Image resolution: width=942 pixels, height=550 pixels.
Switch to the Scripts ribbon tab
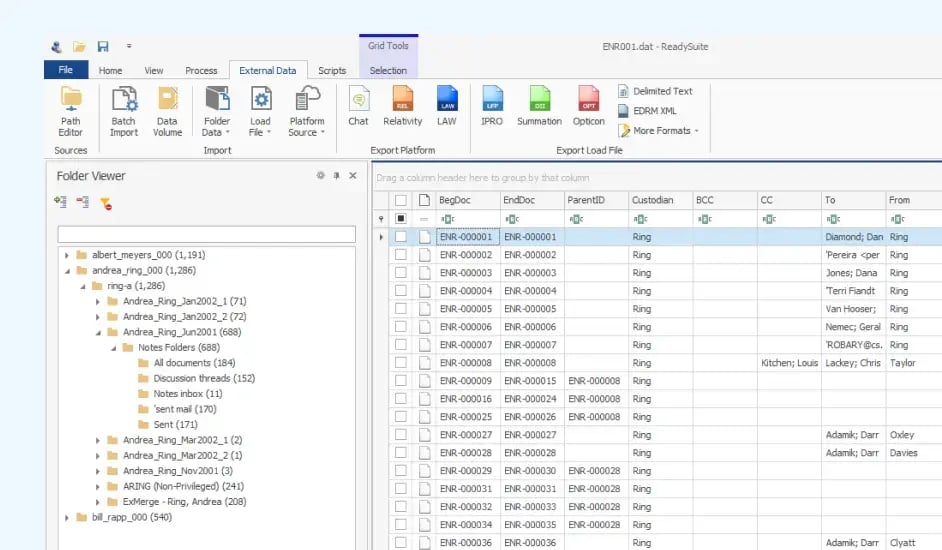tap(332, 71)
